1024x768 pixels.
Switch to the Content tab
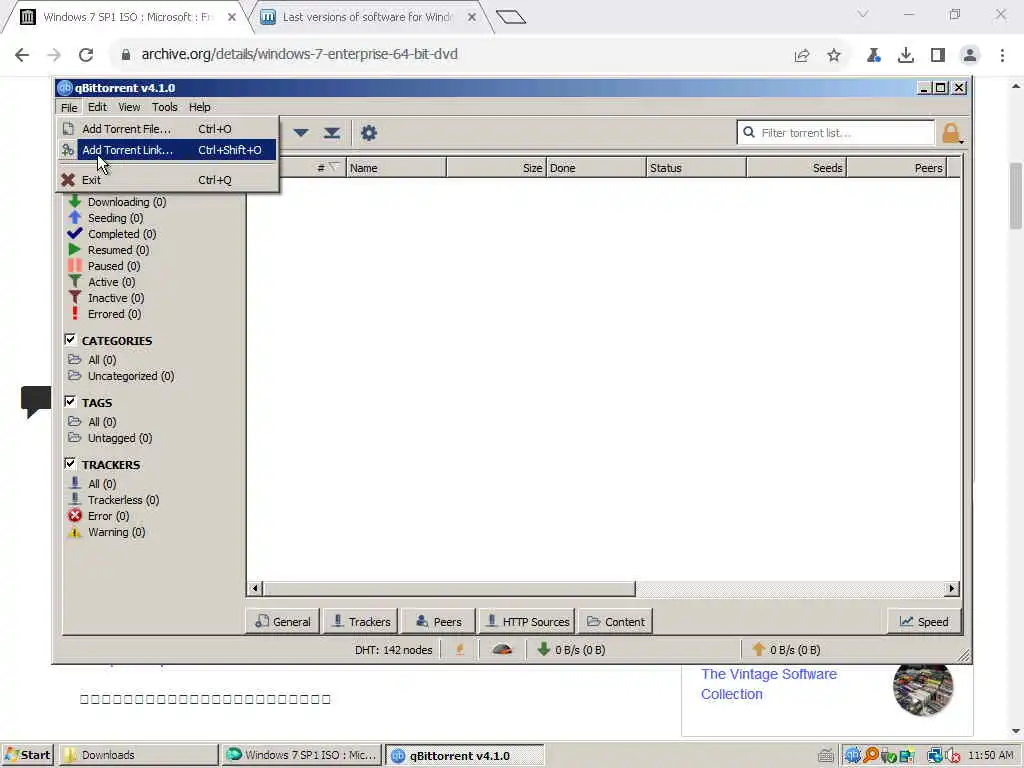pyautogui.click(x=616, y=622)
